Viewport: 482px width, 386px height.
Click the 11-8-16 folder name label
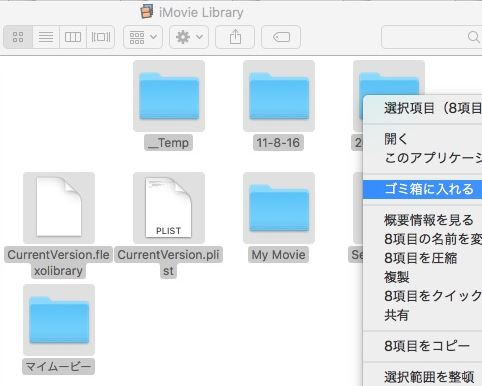tap(278, 143)
